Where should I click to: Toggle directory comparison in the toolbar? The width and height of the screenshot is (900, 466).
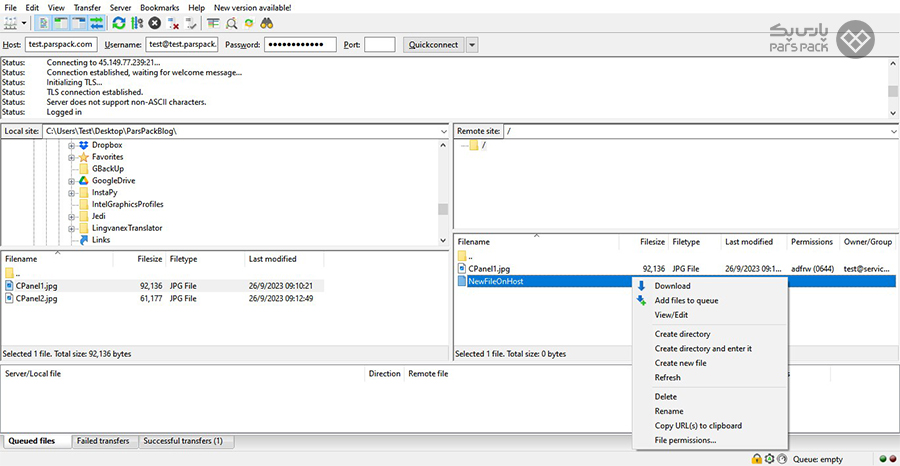pos(231,24)
